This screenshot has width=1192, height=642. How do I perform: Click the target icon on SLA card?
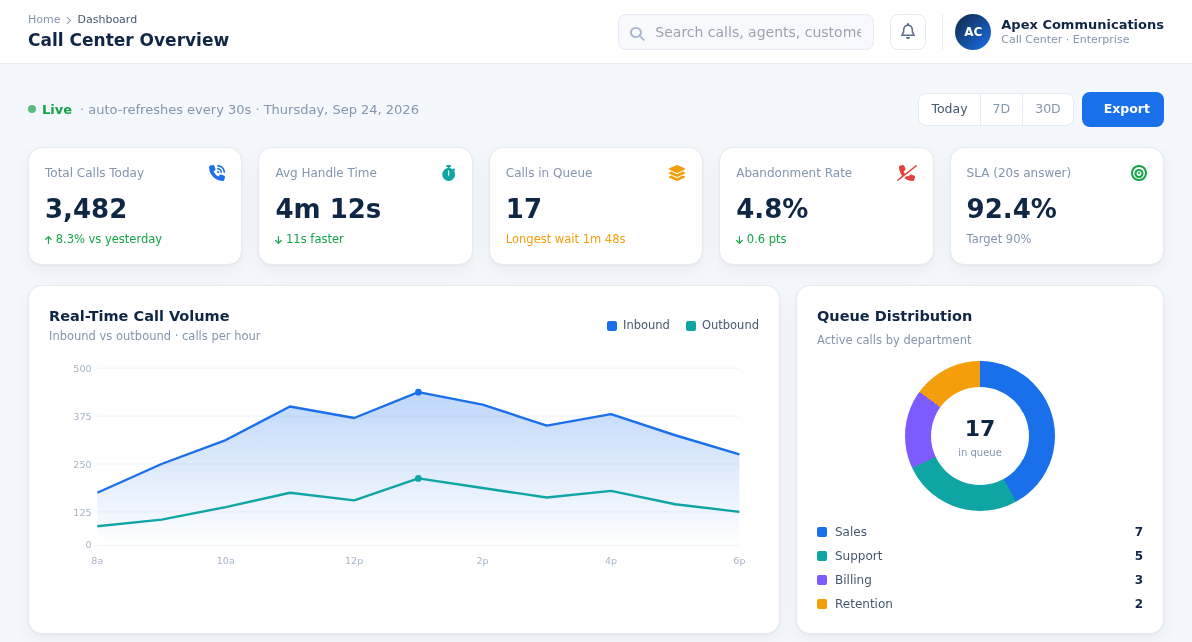[x=1139, y=173]
